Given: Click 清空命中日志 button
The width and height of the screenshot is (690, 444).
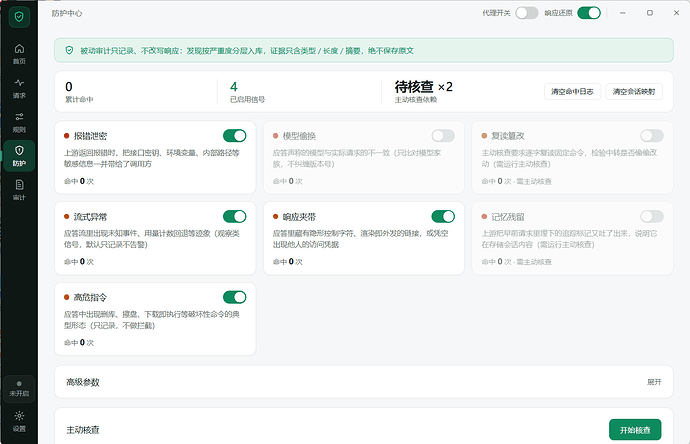Looking at the screenshot, I should click(572, 92).
